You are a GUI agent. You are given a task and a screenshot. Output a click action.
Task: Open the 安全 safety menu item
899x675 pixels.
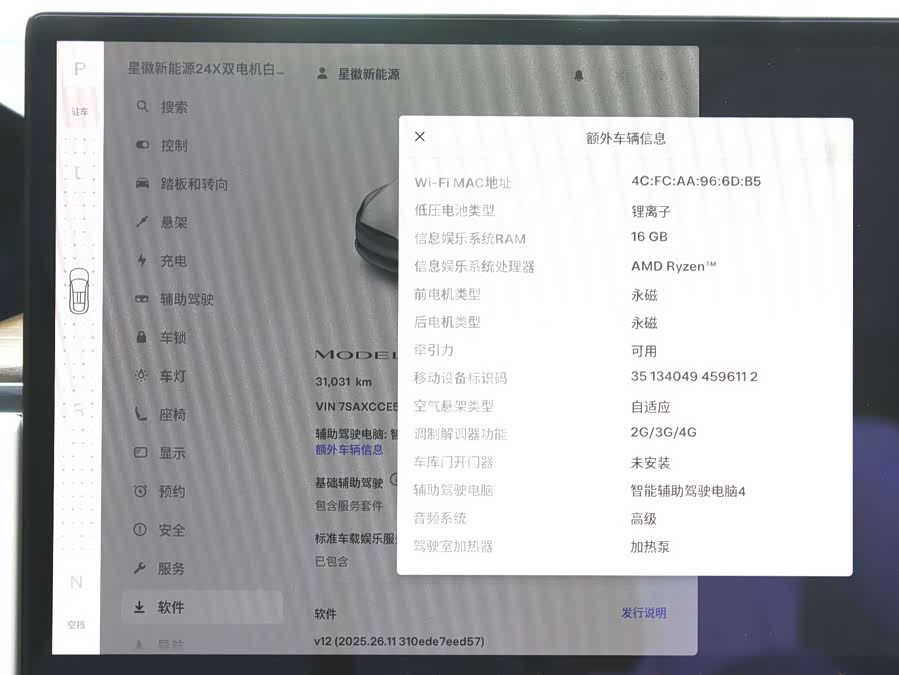(x=171, y=530)
